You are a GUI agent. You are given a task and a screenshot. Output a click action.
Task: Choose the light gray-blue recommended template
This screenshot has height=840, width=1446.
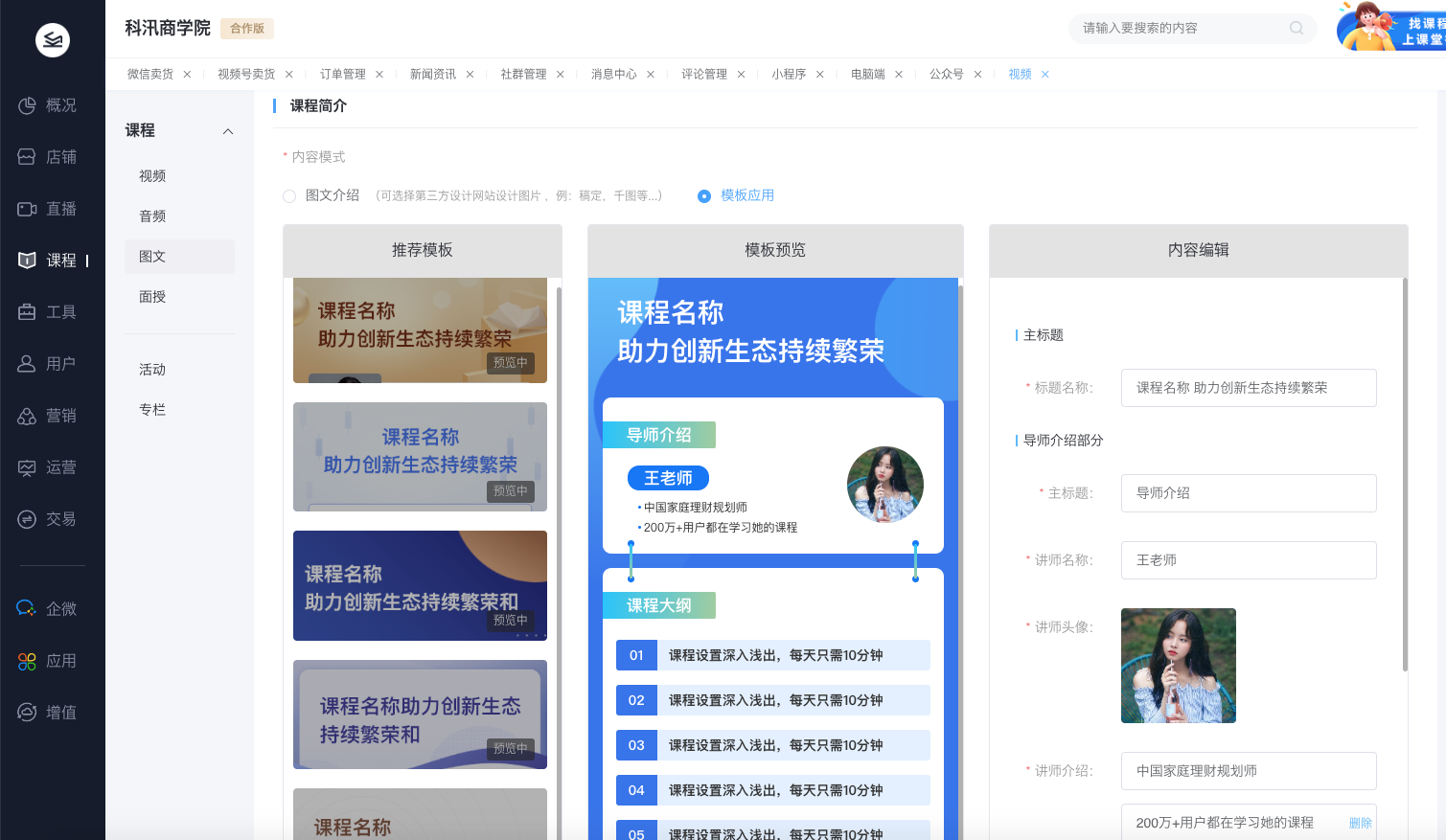click(x=420, y=457)
